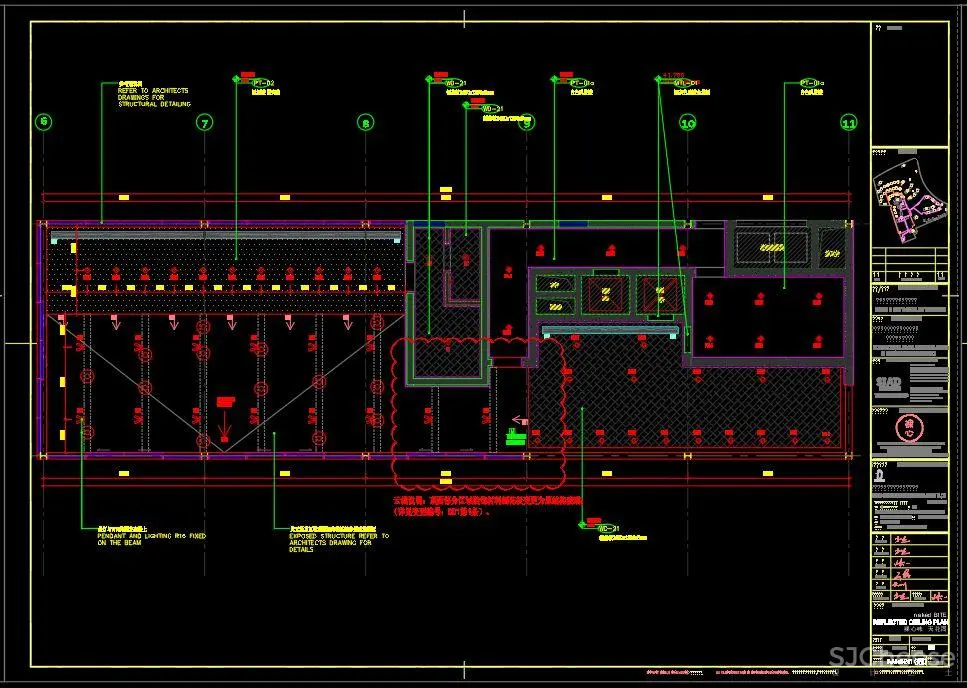Click grid bubble number 6
The width and height of the screenshot is (967, 688).
pyautogui.click(x=43, y=123)
